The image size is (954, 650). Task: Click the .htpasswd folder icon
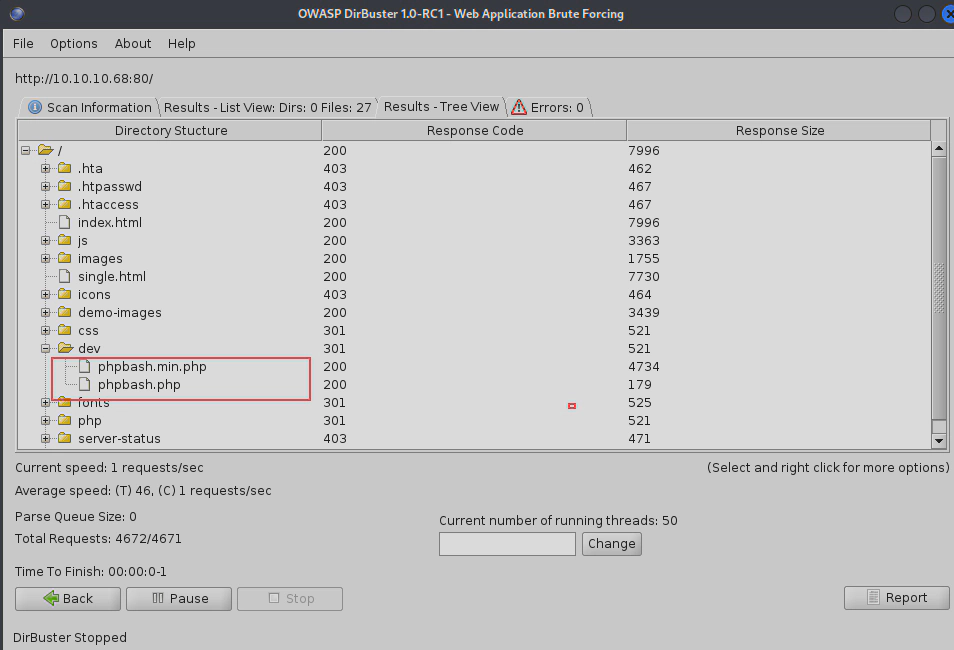click(65, 187)
